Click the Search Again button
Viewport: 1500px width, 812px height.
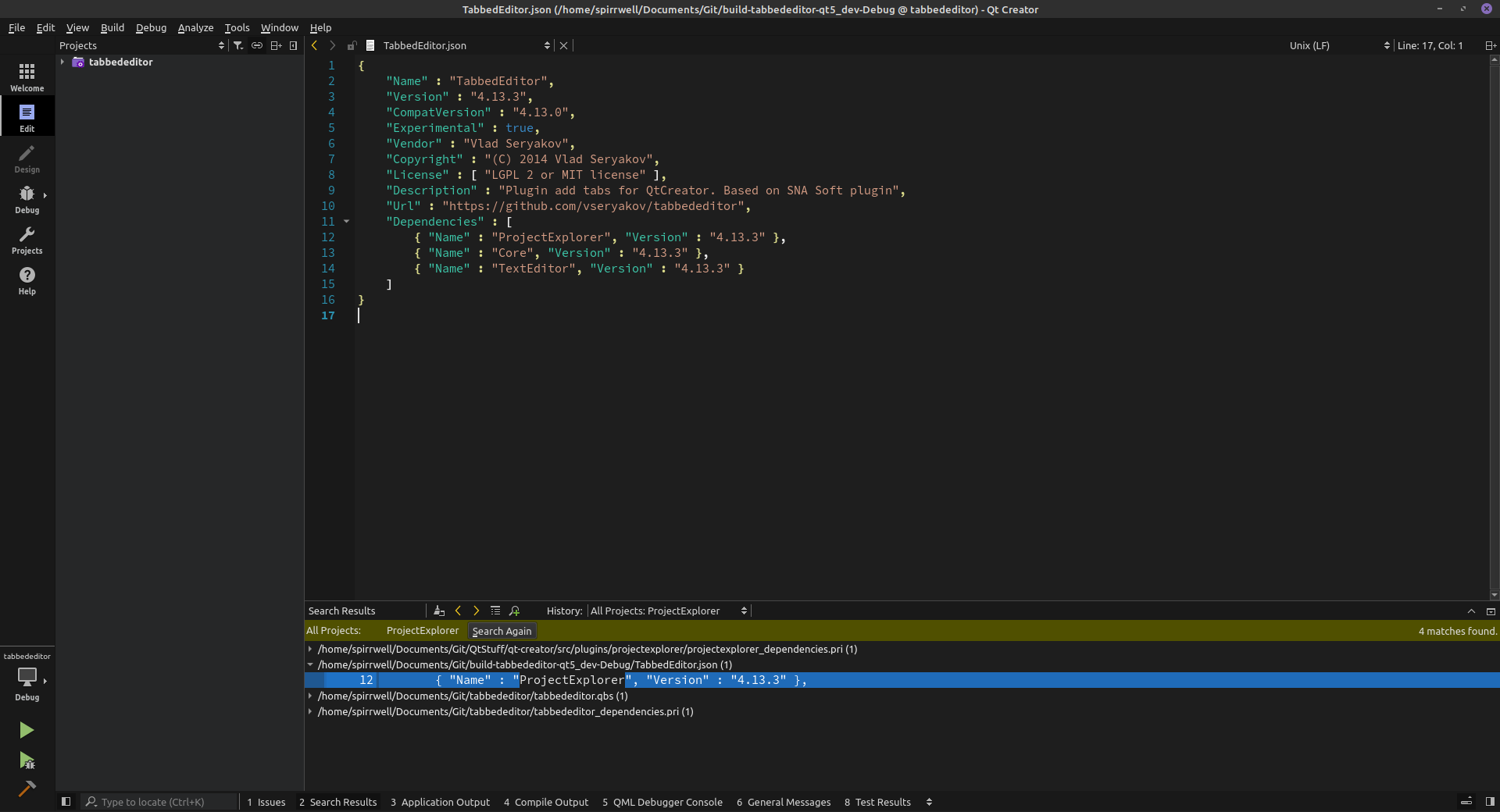(x=502, y=631)
